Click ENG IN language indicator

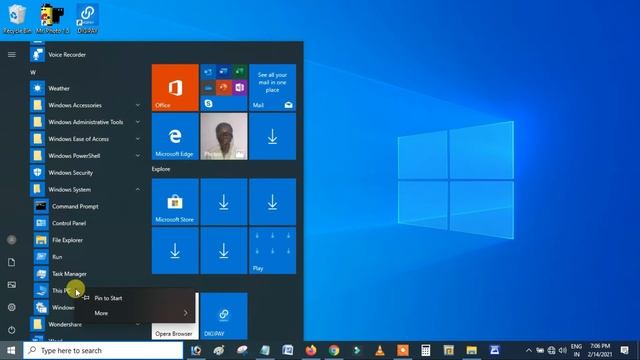coord(576,350)
